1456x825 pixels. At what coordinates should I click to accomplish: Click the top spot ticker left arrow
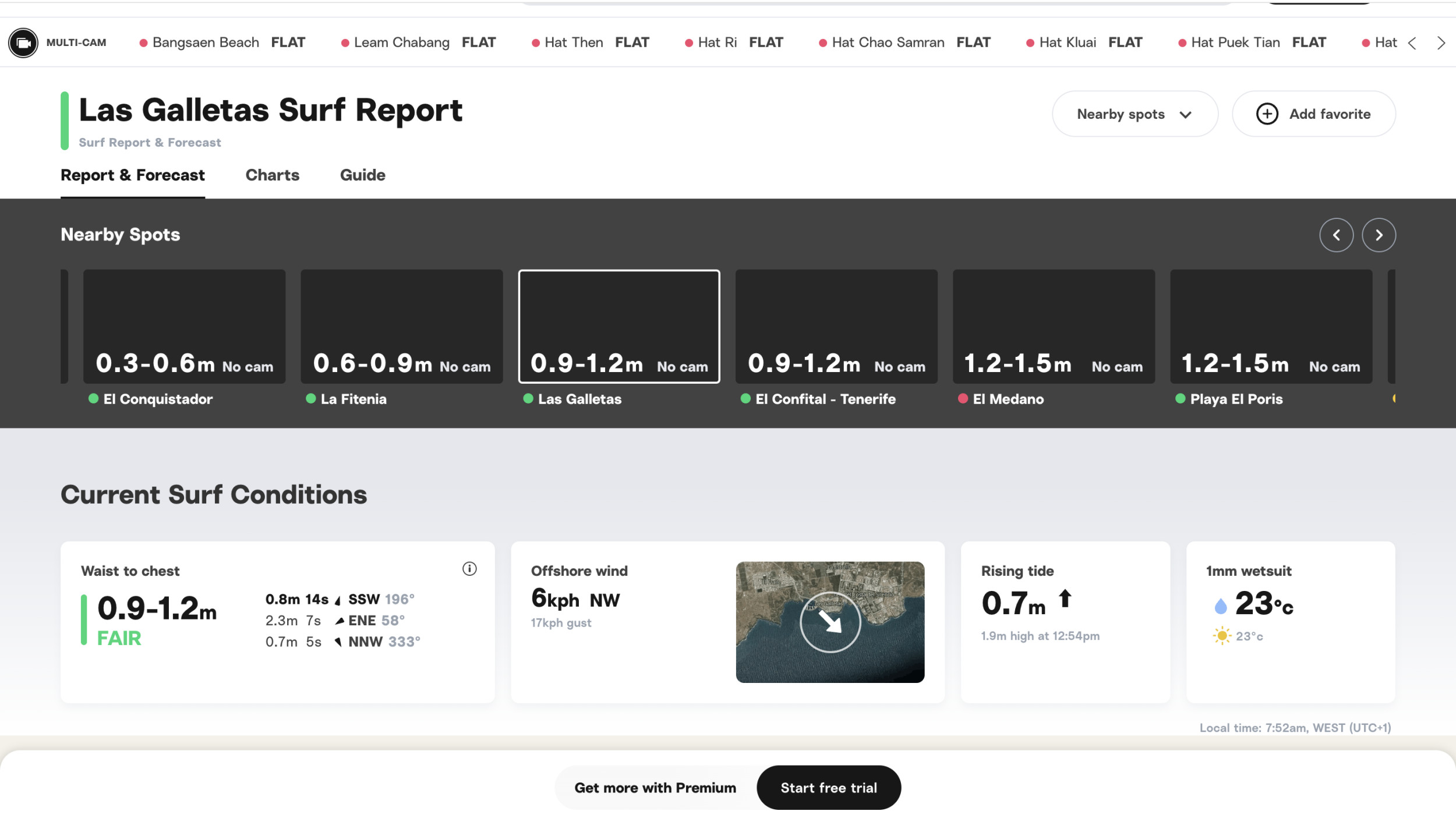coord(1412,43)
